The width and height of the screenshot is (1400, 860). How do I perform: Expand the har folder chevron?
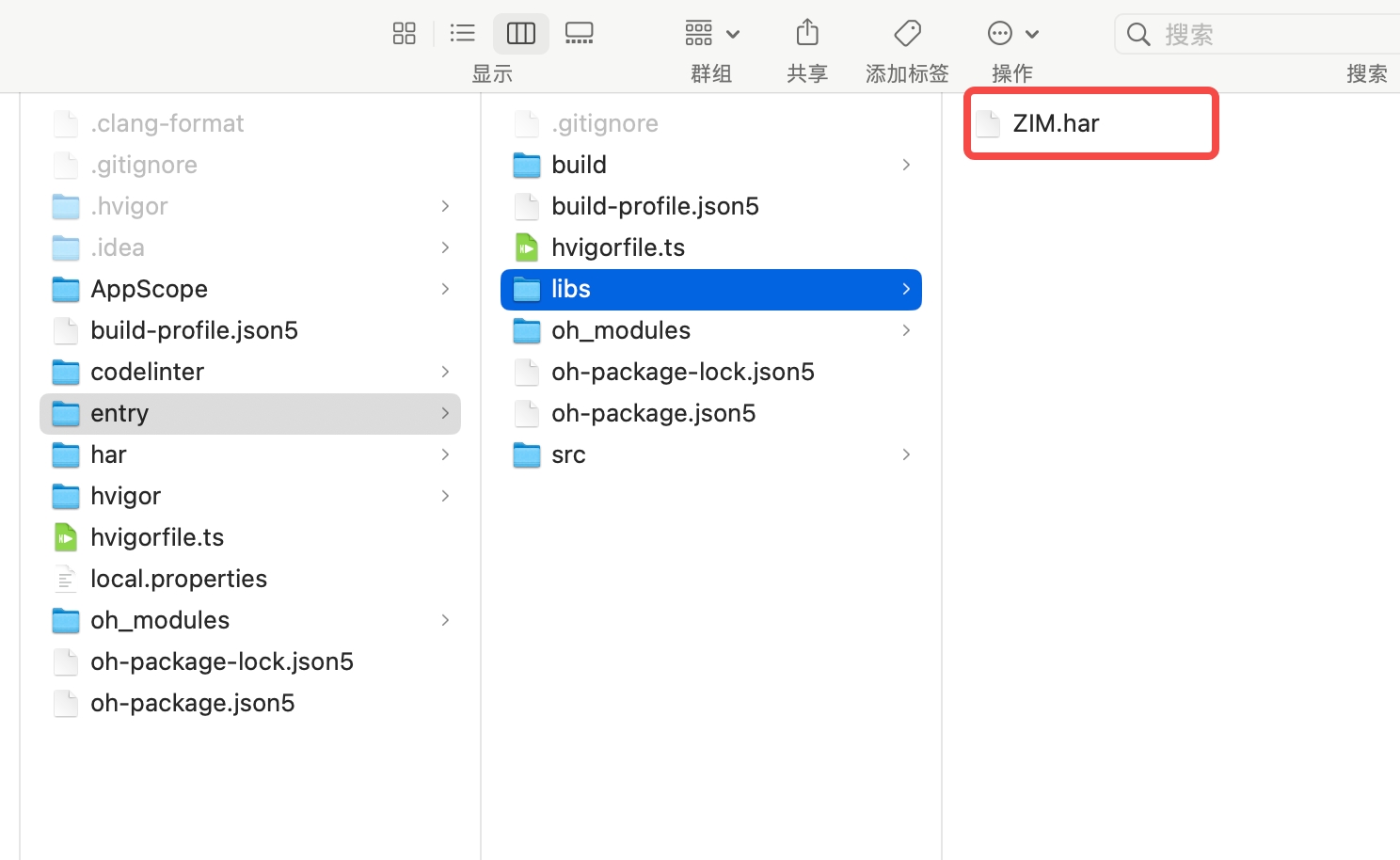445,454
